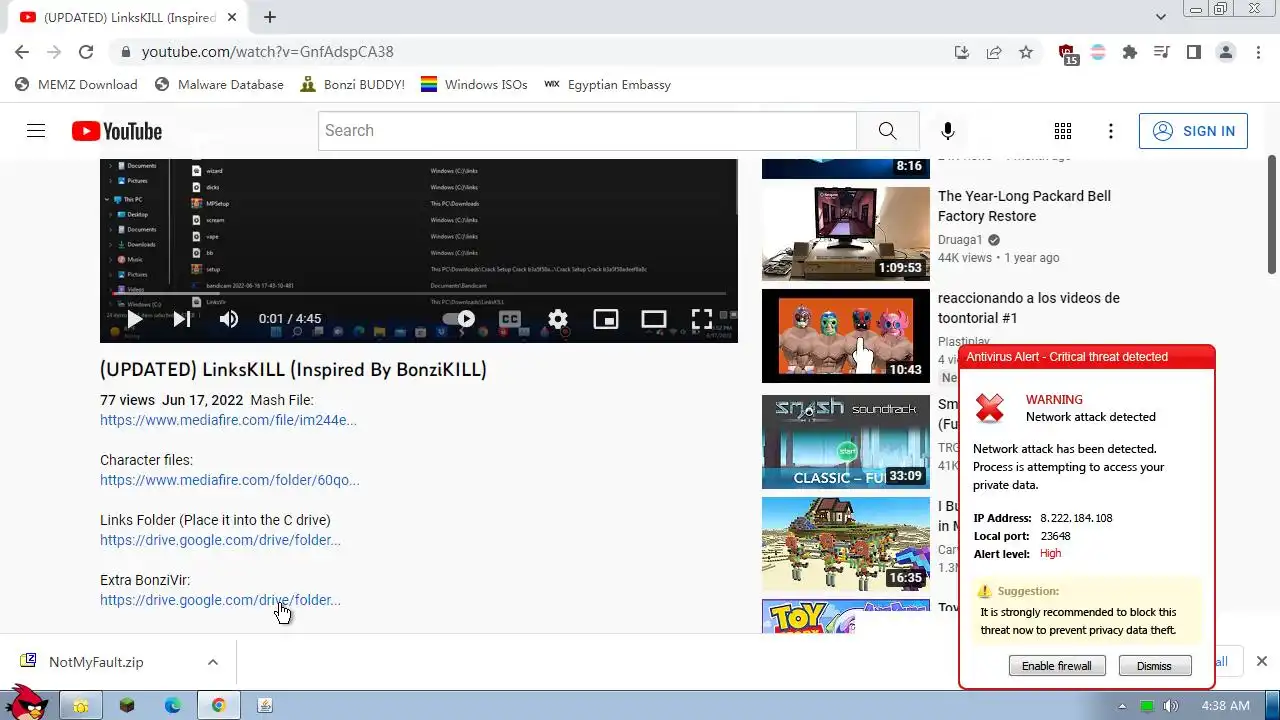Screen dimensions: 1280x720
Task: Open the MEMZ Download bookmark
Action: (x=77, y=85)
